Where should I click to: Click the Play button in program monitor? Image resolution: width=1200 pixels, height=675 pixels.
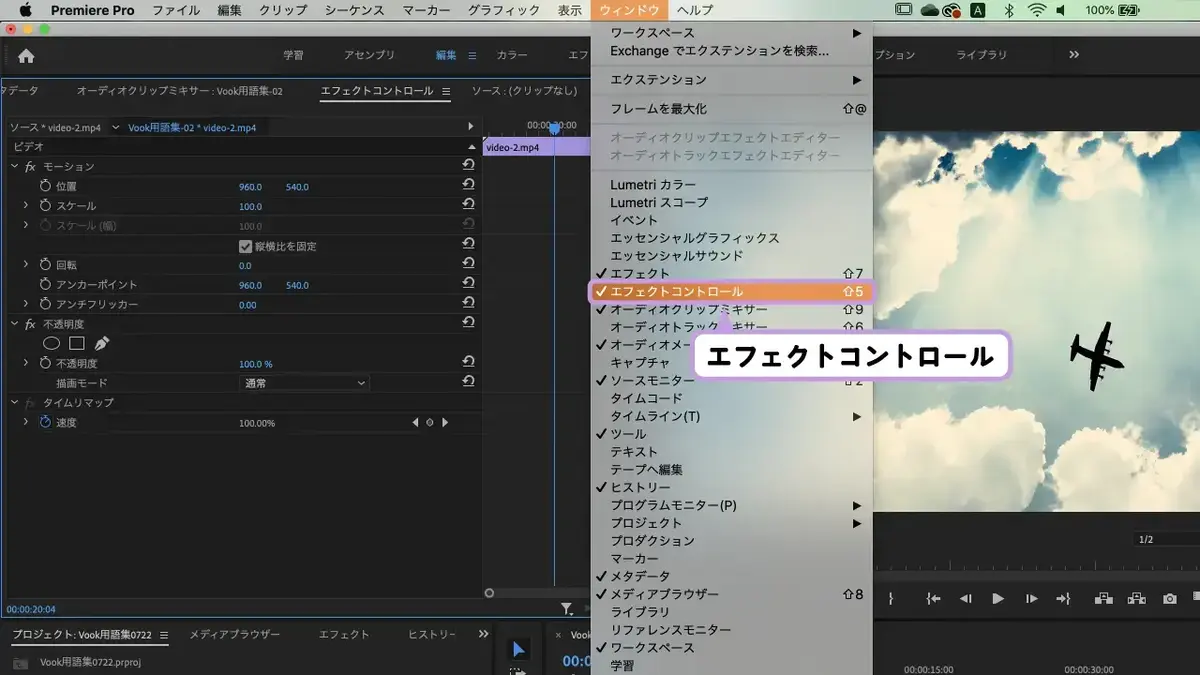[997, 599]
